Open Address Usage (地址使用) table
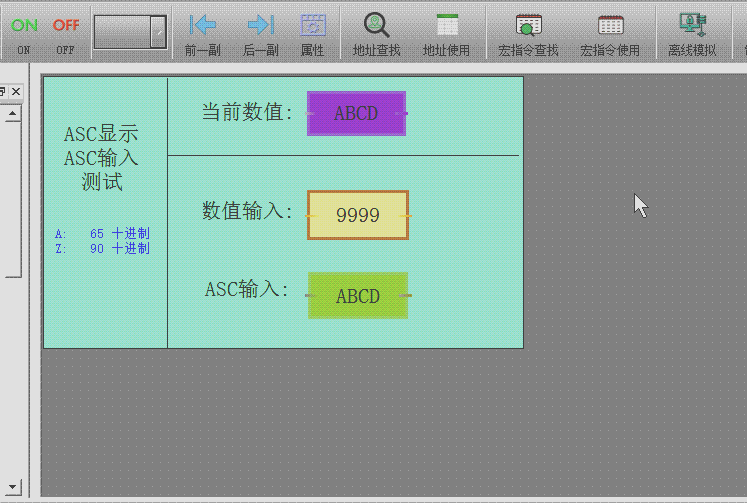Screen dimensions: 747x503 click(446, 32)
